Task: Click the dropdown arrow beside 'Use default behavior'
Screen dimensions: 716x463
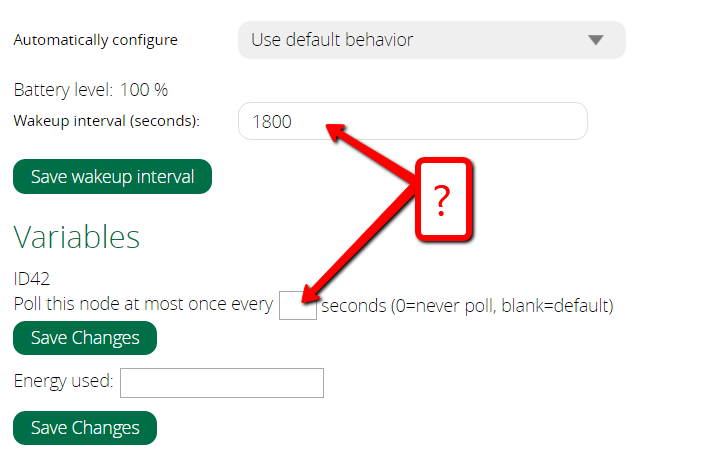Action: click(596, 40)
